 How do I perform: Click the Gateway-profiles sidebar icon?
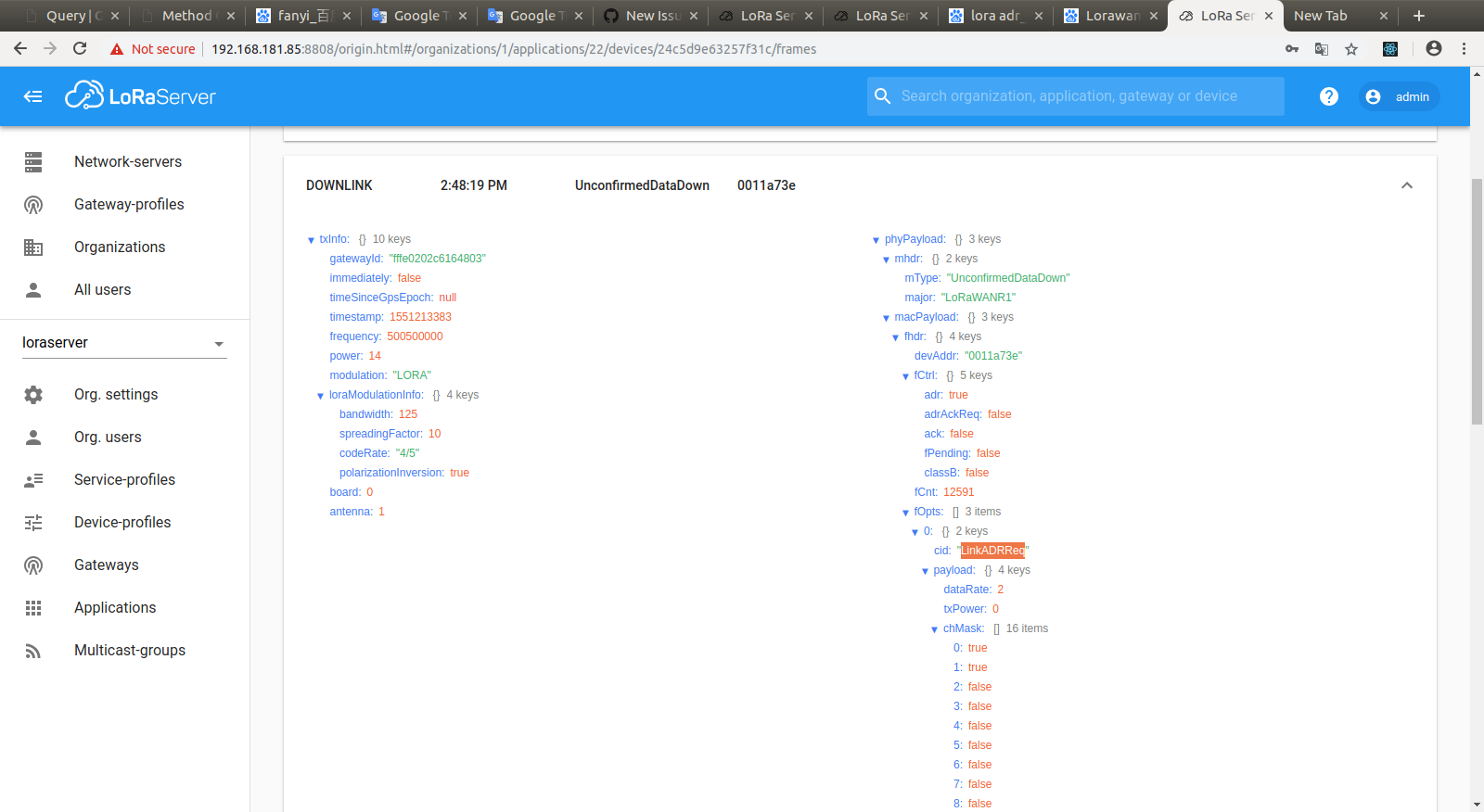pos(33,205)
